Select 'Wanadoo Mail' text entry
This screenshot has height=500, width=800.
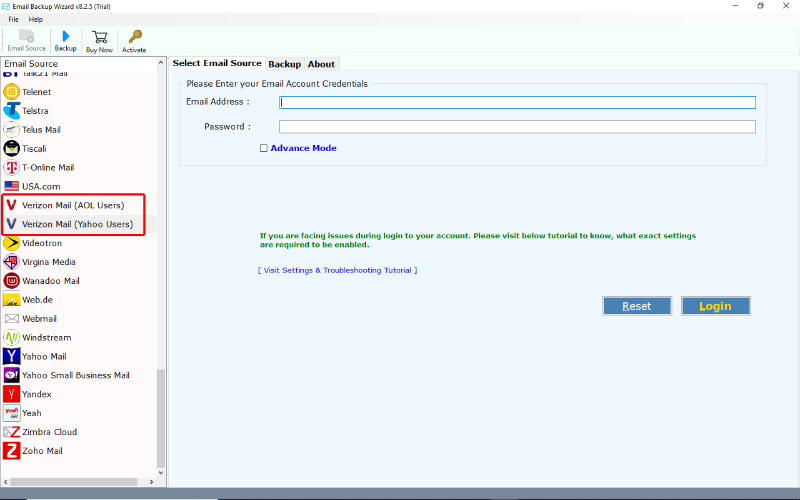[x=51, y=281]
